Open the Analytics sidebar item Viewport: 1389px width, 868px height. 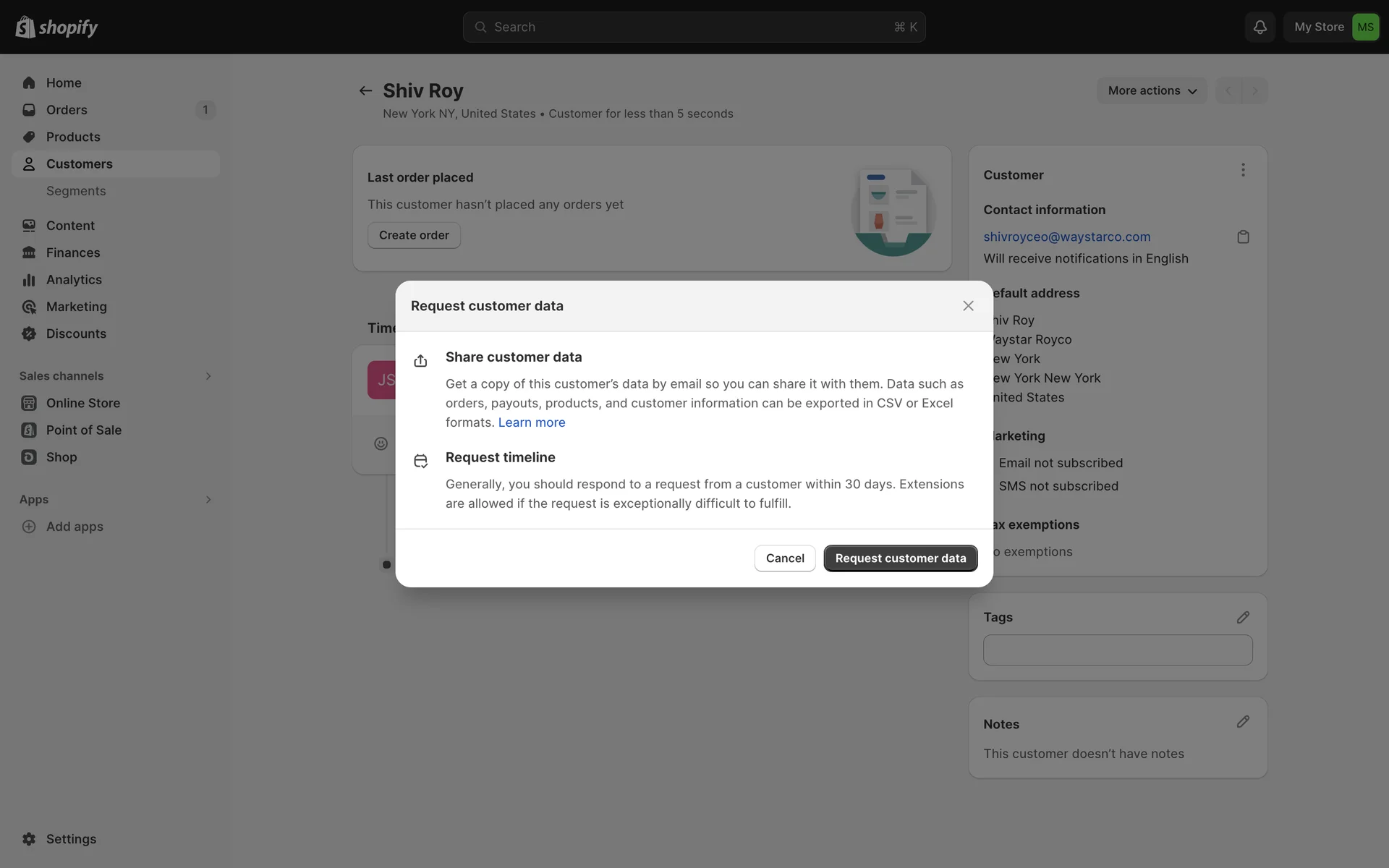(74, 280)
